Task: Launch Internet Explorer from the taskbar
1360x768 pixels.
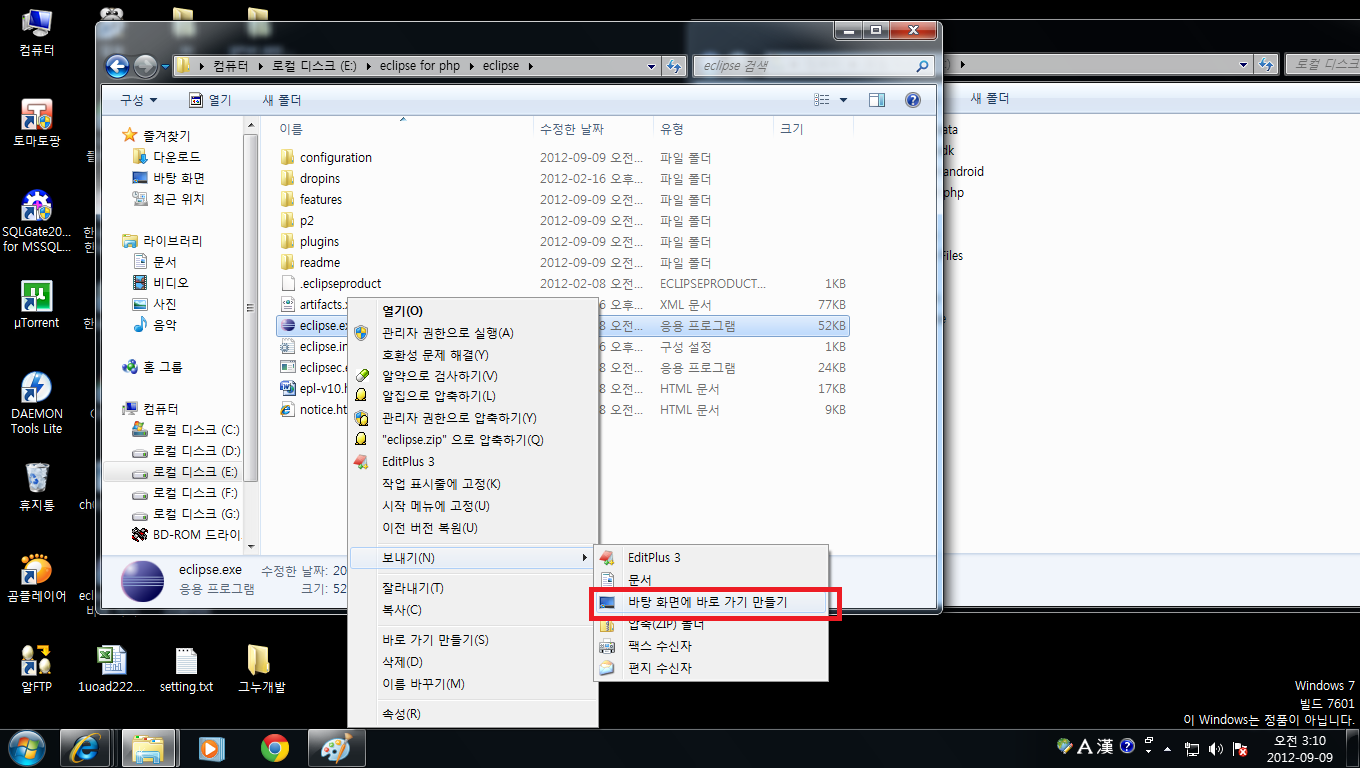Action: click(85, 747)
